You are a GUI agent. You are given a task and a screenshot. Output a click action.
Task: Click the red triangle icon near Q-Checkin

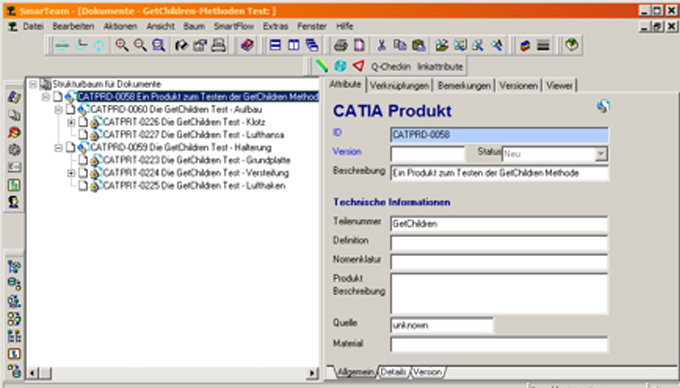pyautogui.click(x=358, y=66)
